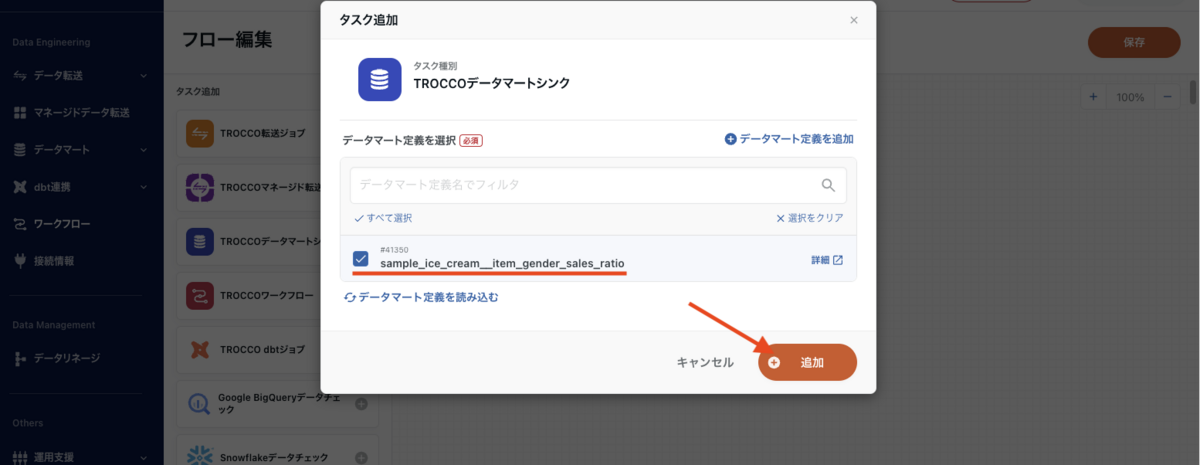1200x465 pixels.
Task: Focus the データマート定義名でフィルタ input
Action: tap(598, 185)
